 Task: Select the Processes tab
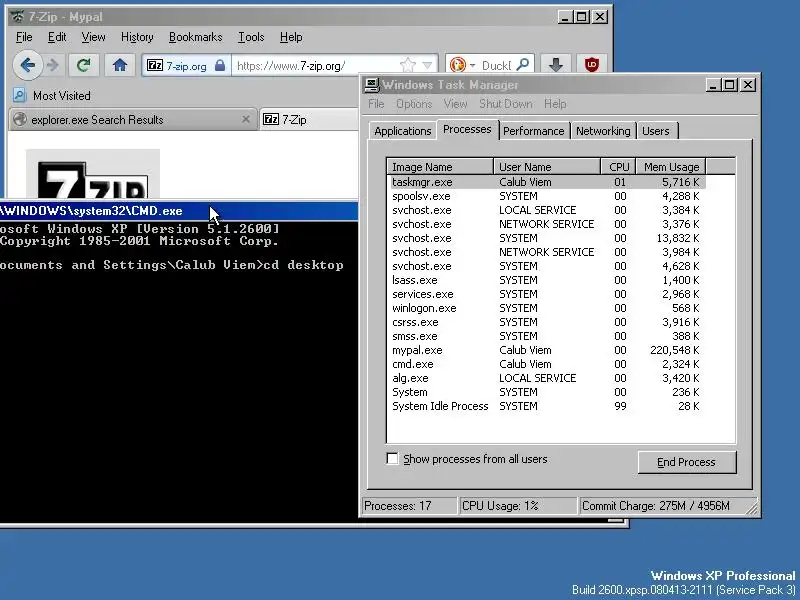coord(467,130)
